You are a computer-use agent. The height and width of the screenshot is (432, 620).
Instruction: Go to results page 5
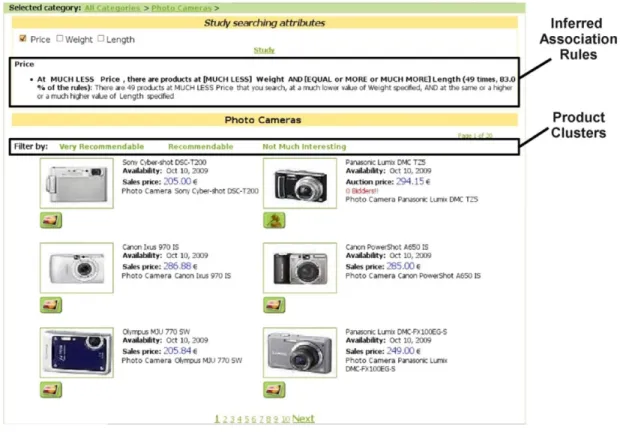pyautogui.click(x=247, y=419)
